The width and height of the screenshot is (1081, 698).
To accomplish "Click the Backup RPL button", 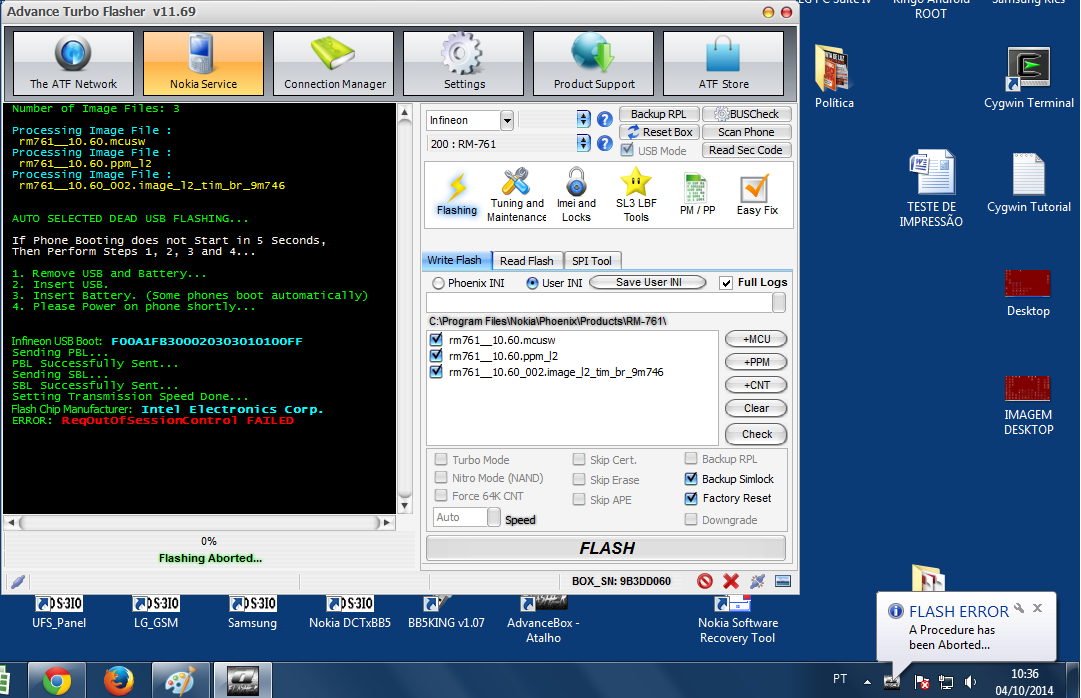I will coord(658,114).
